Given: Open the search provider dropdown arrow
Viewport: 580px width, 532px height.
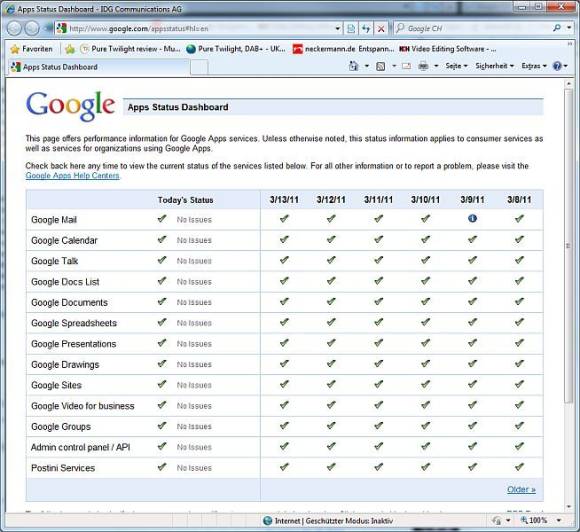Looking at the screenshot, I should point(569,28).
